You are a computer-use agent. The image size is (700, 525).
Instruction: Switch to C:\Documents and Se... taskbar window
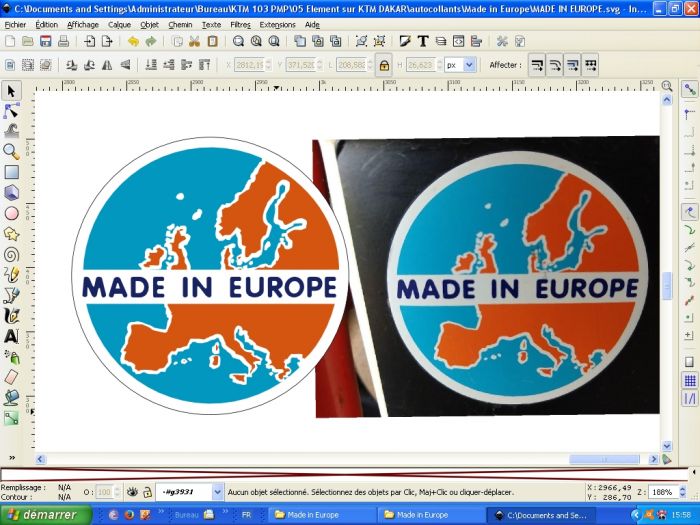point(540,515)
